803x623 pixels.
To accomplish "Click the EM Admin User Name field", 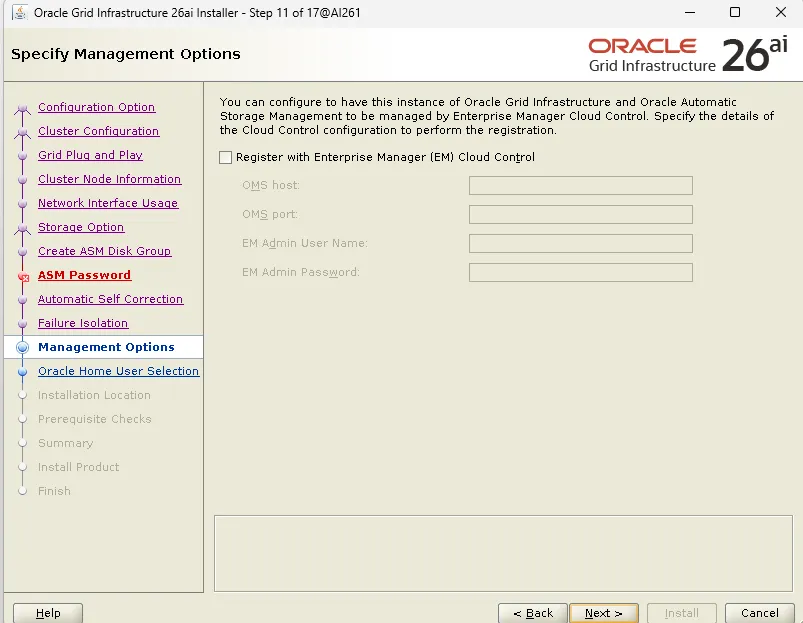I will [x=581, y=243].
